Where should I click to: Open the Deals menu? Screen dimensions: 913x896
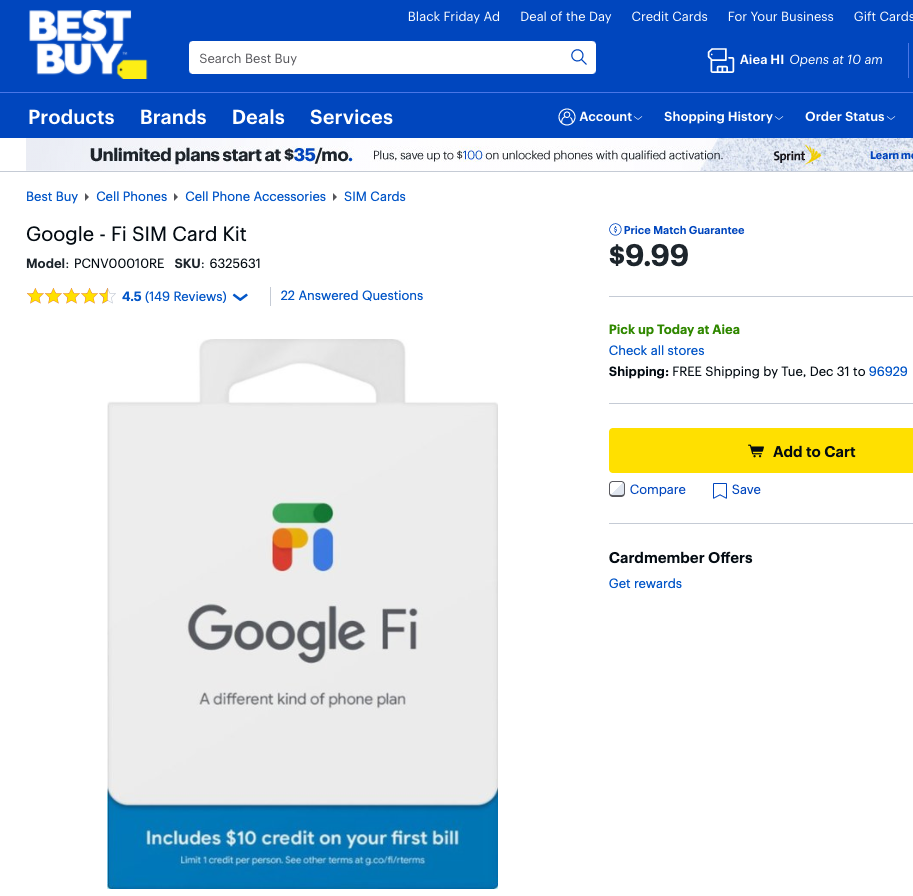[x=257, y=117]
